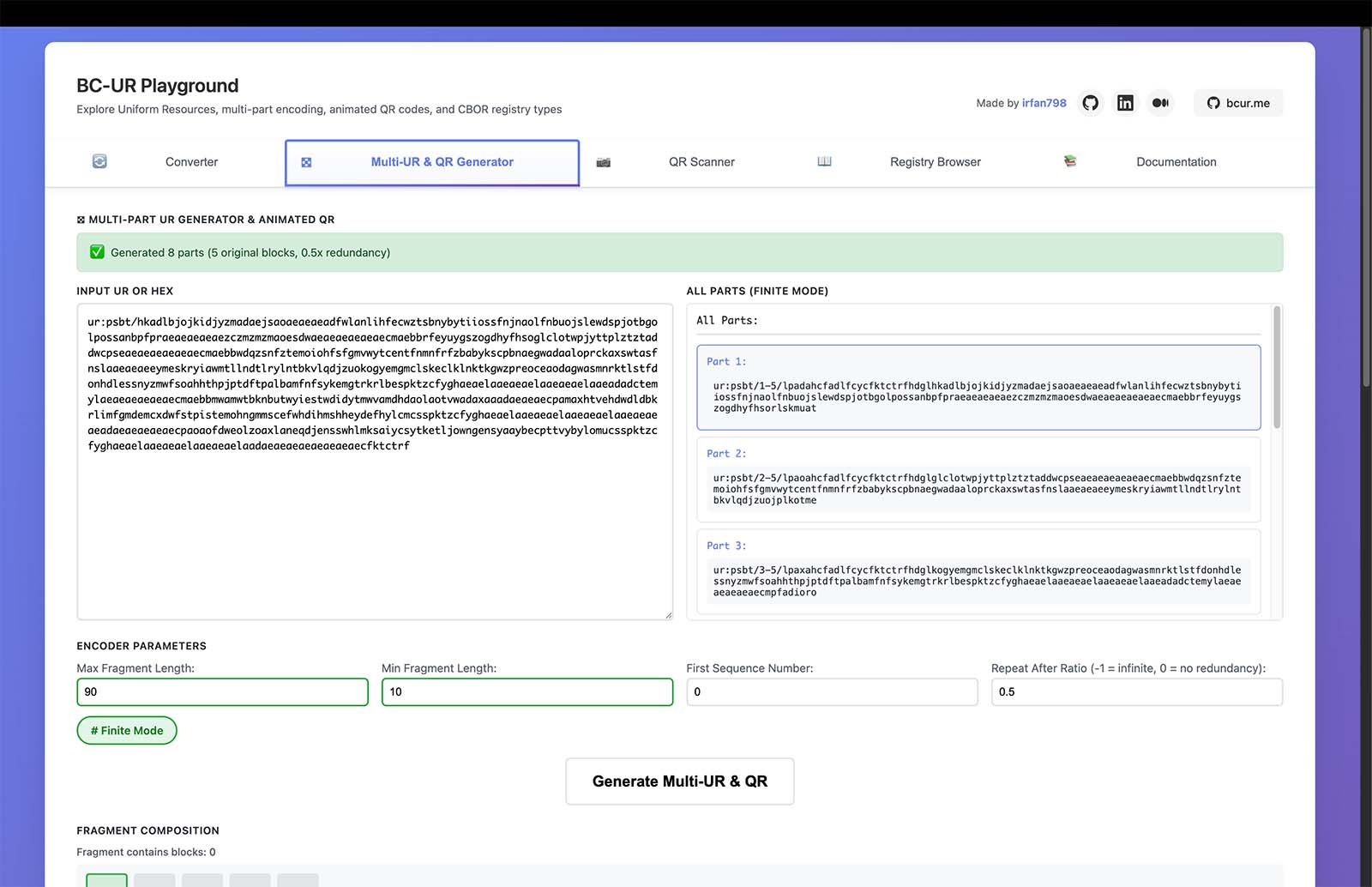Switch to the Converter tab
Viewport: 1372px width, 887px height.
tap(191, 162)
